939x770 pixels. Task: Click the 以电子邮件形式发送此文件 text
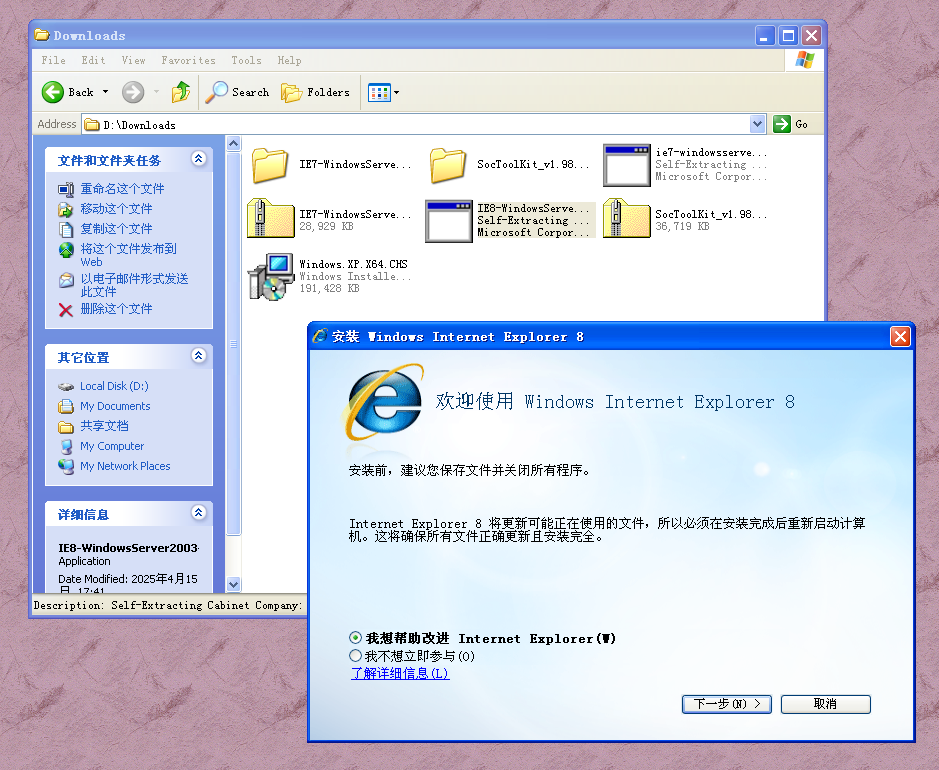coord(134,286)
